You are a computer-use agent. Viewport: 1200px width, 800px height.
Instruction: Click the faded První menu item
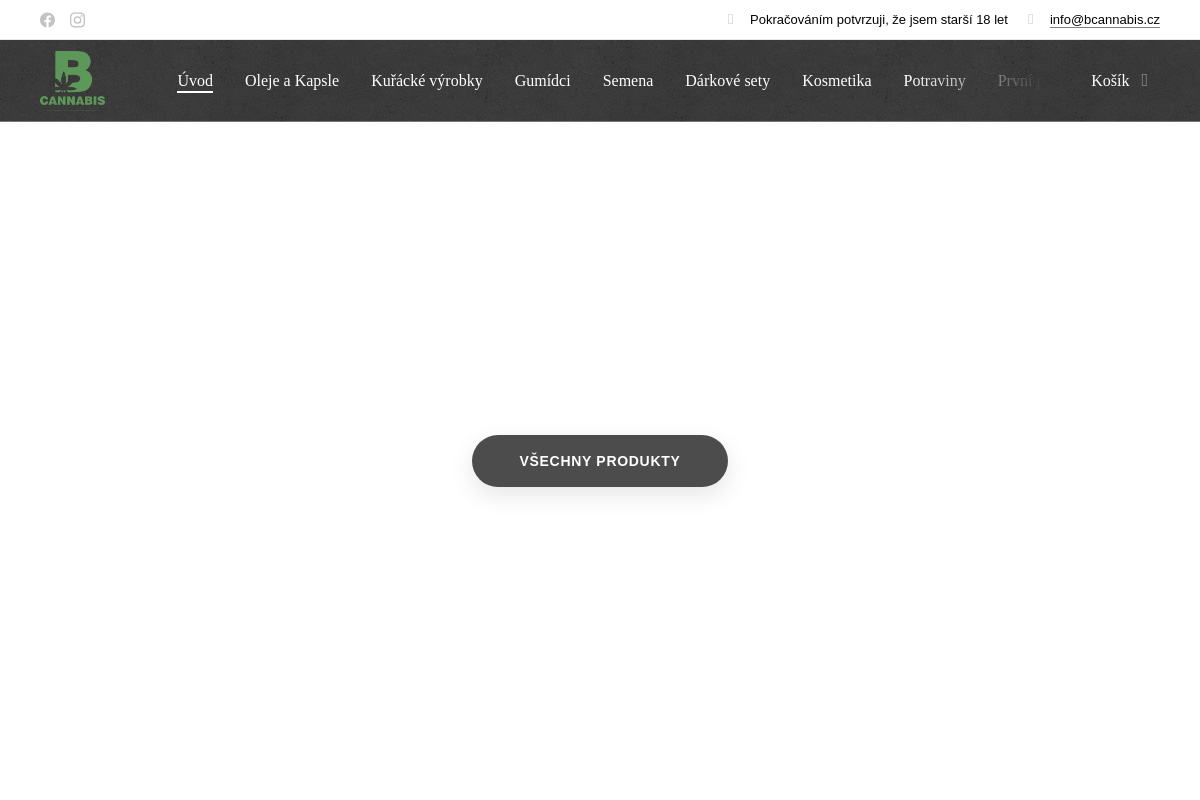point(1018,81)
